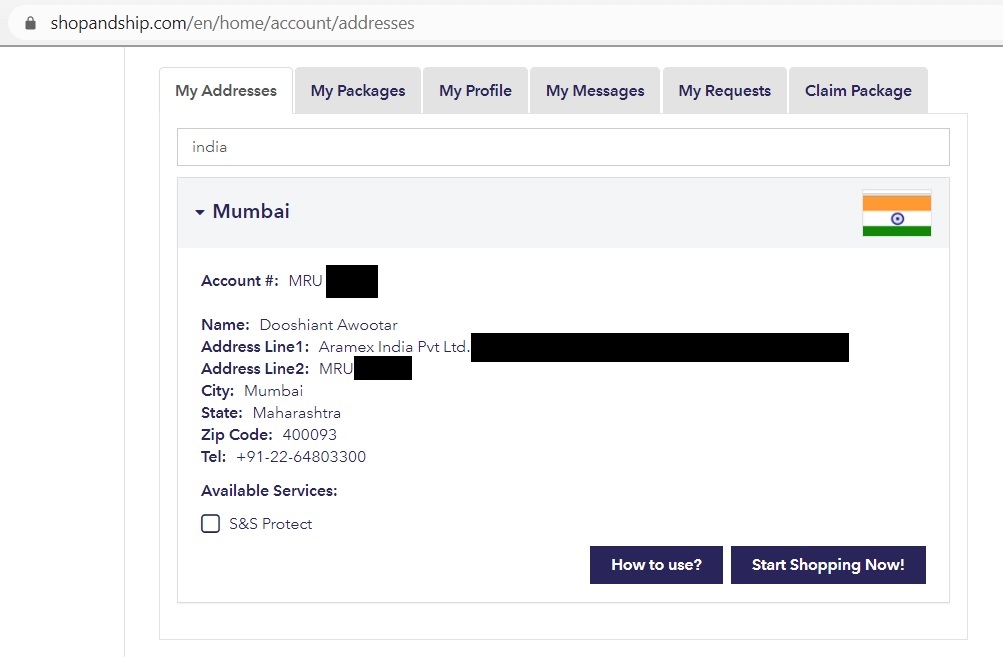Select the My Addresses tab
Screen dimensions: 1003x657
tap(226, 91)
